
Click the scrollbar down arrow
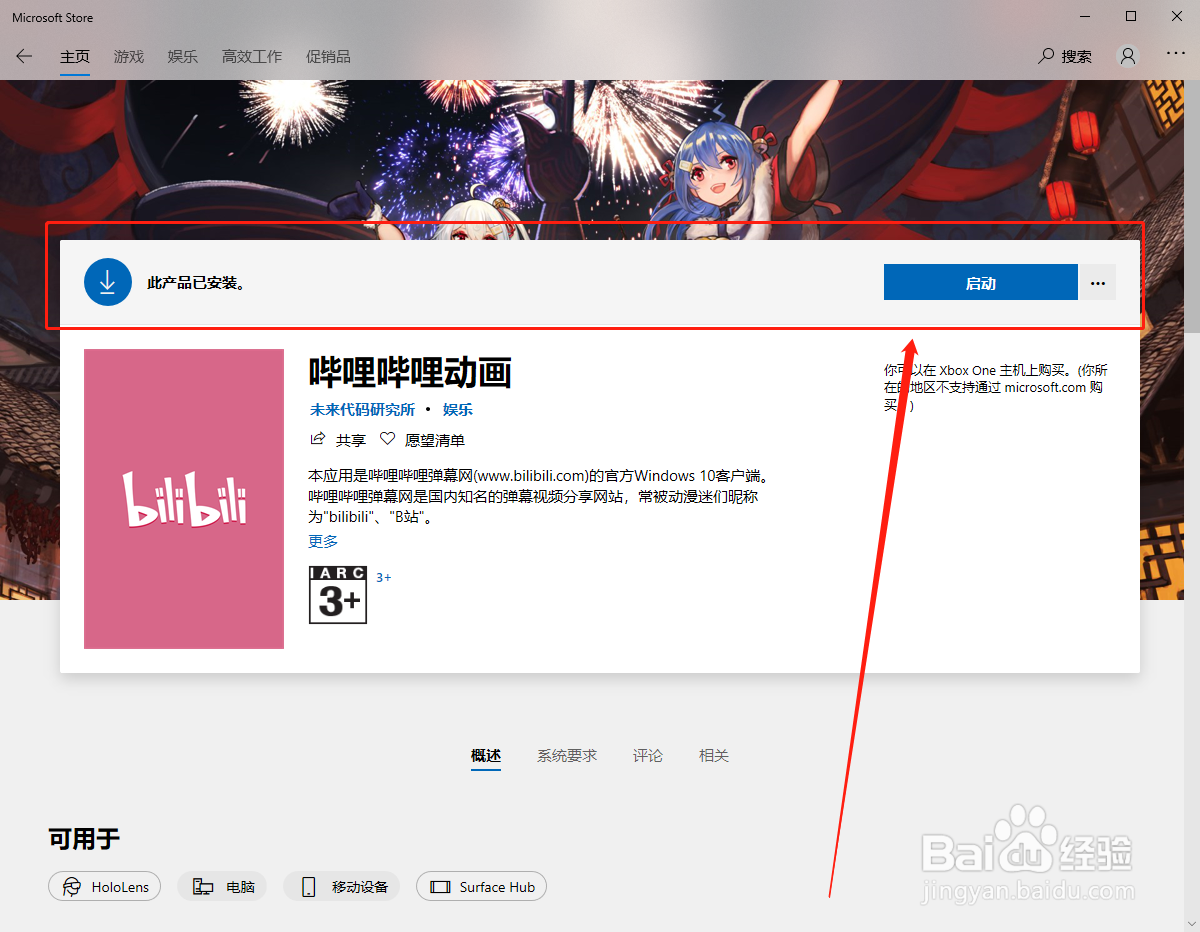click(x=1191, y=922)
